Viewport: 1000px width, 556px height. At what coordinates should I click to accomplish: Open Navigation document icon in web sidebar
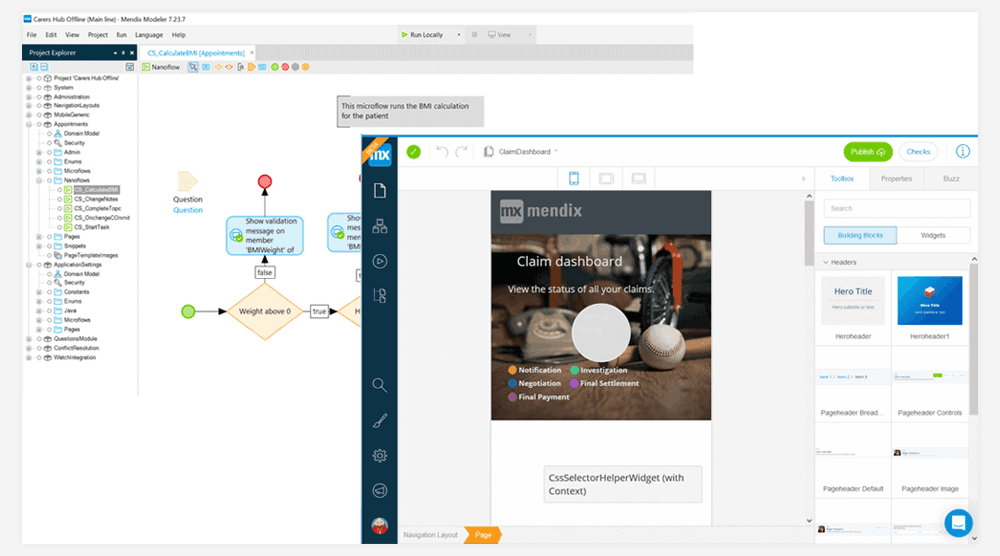point(379,296)
